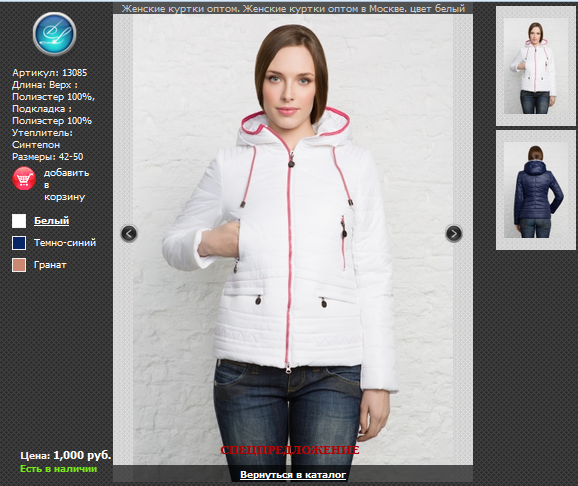Click добавить в корзину text

coord(66,184)
